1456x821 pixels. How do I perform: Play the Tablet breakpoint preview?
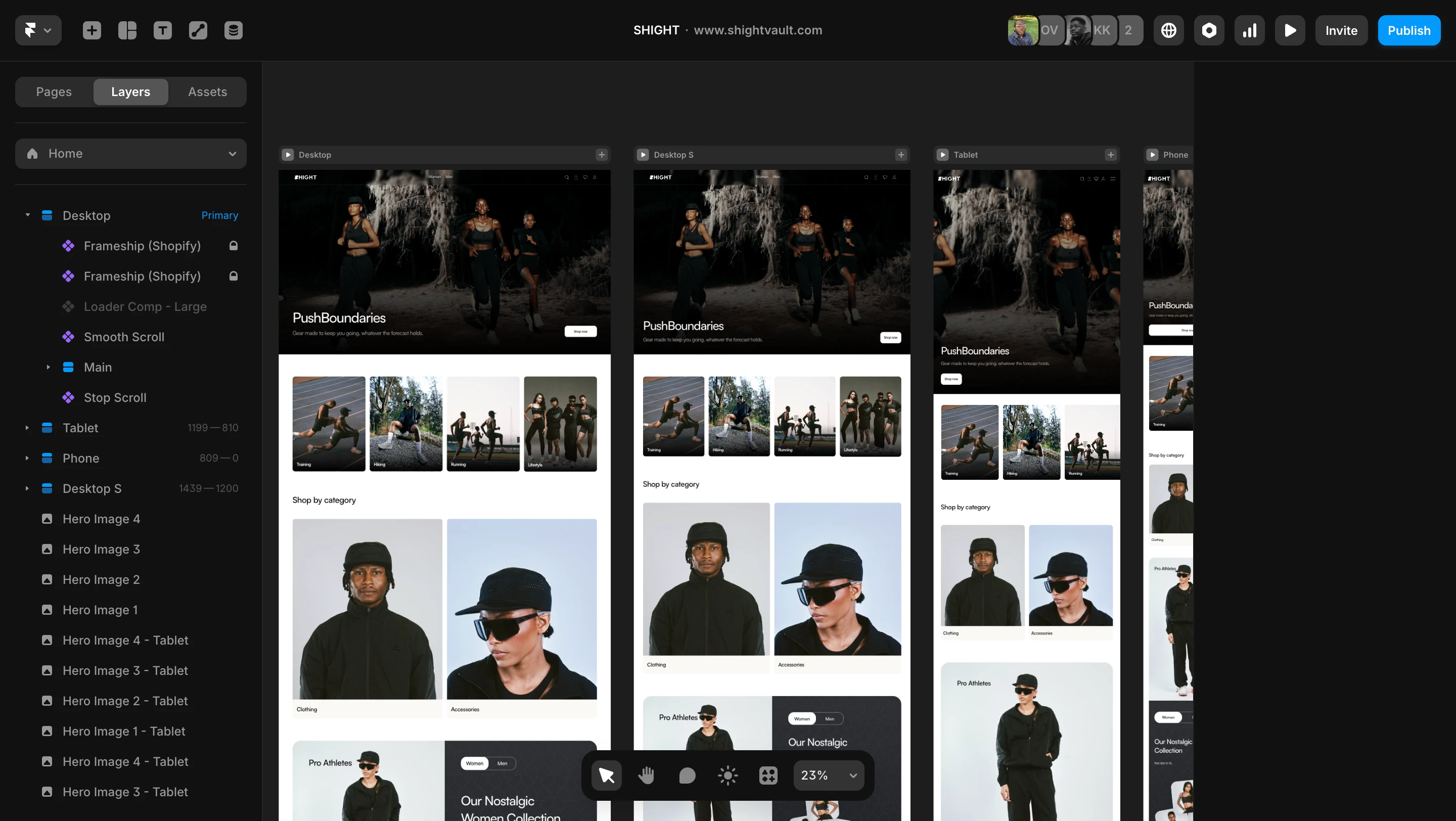tap(943, 155)
